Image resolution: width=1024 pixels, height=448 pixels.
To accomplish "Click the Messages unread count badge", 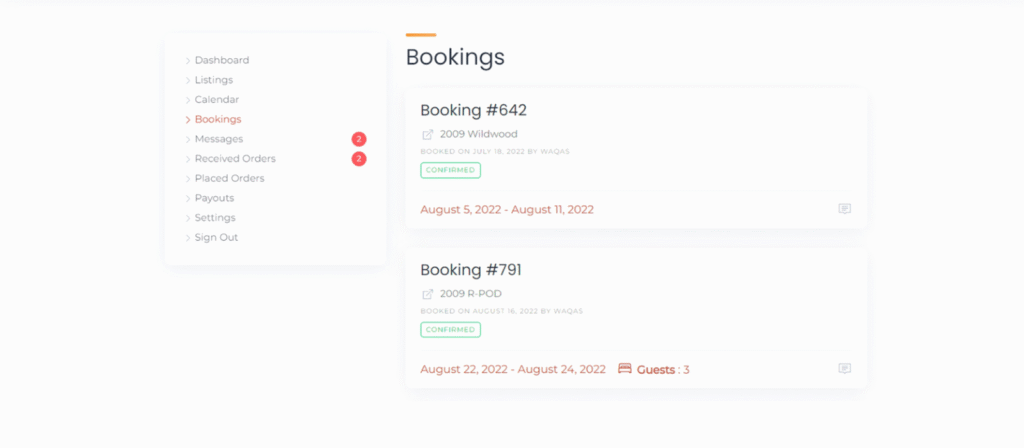I will tap(359, 139).
